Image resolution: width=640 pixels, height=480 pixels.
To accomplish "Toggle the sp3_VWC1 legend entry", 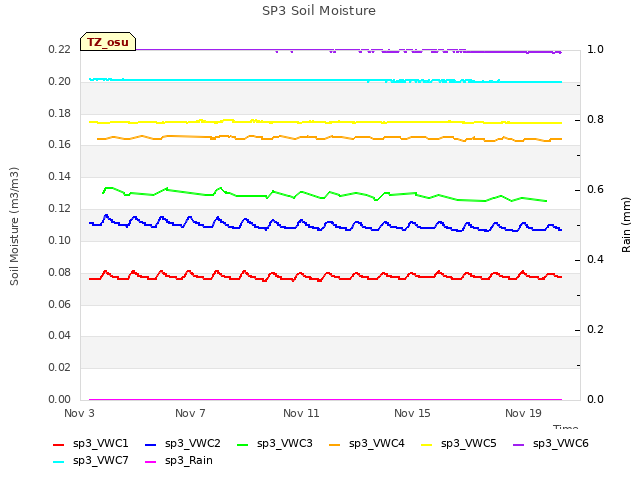I will (91, 444).
